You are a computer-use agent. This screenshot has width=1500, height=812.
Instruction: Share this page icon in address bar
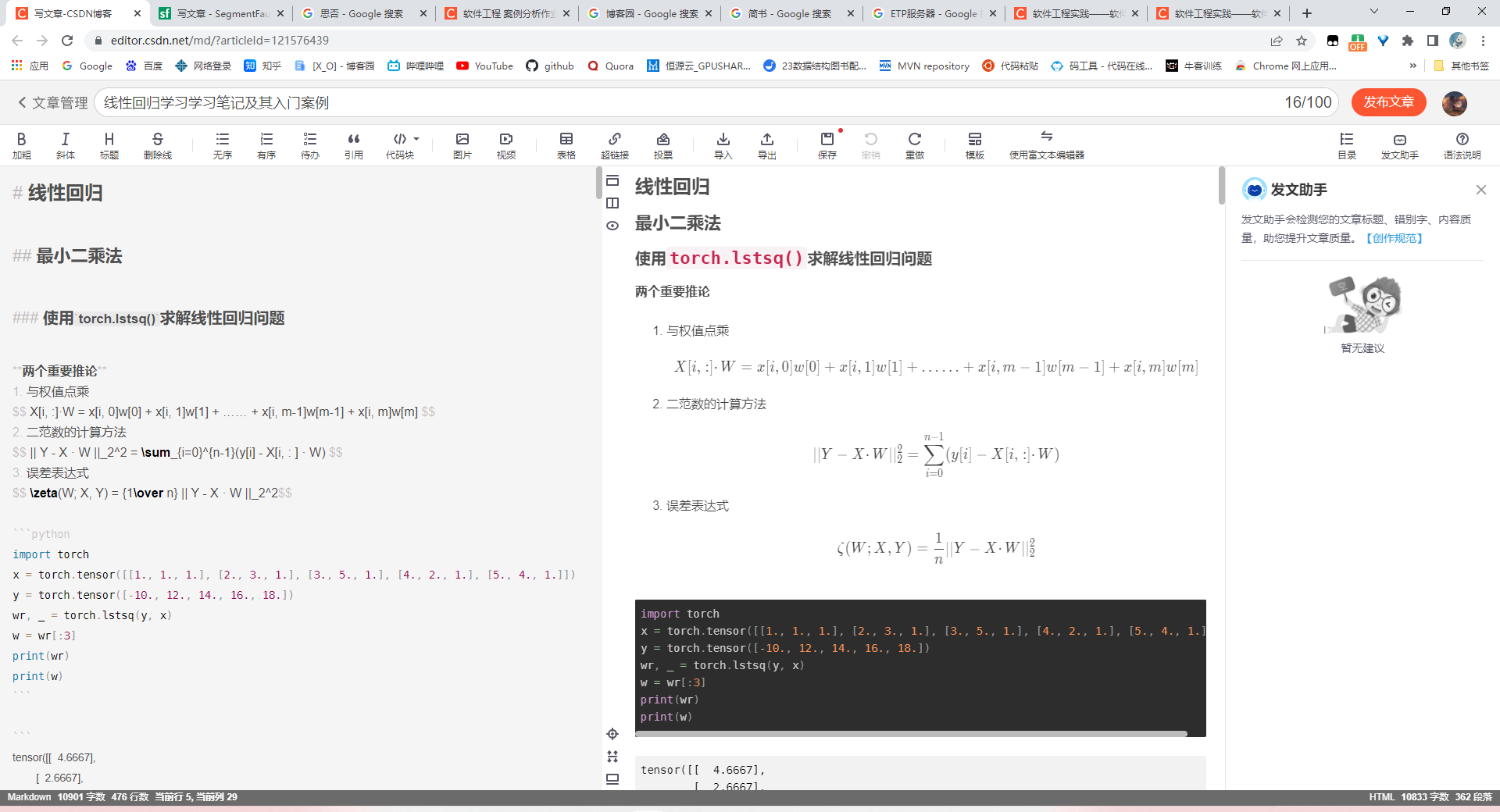(x=1277, y=41)
